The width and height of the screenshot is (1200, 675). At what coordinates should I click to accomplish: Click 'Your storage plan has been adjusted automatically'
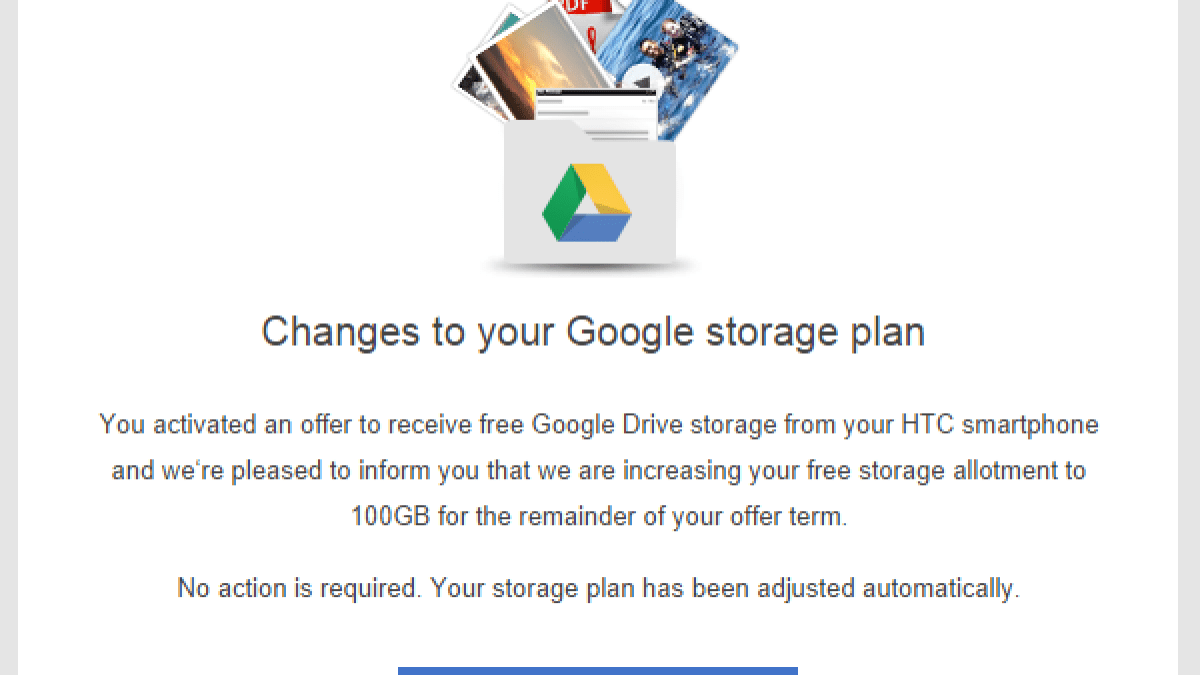pyautogui.click(x=726, y=588)
